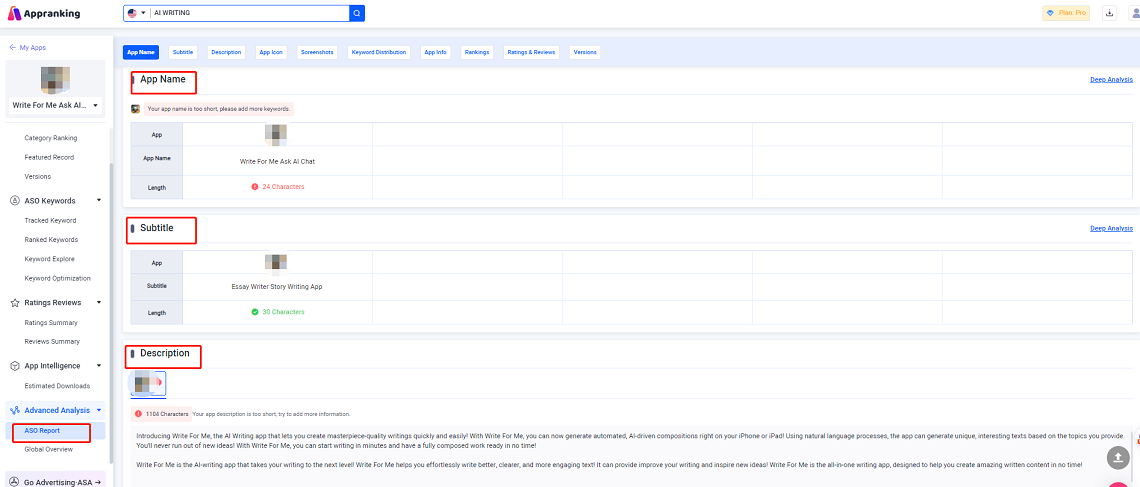Viewport: 1140px width, 487px height.
Task: Click app icon tab under Description
Action: pyautogui.click(x=148, y=383)
